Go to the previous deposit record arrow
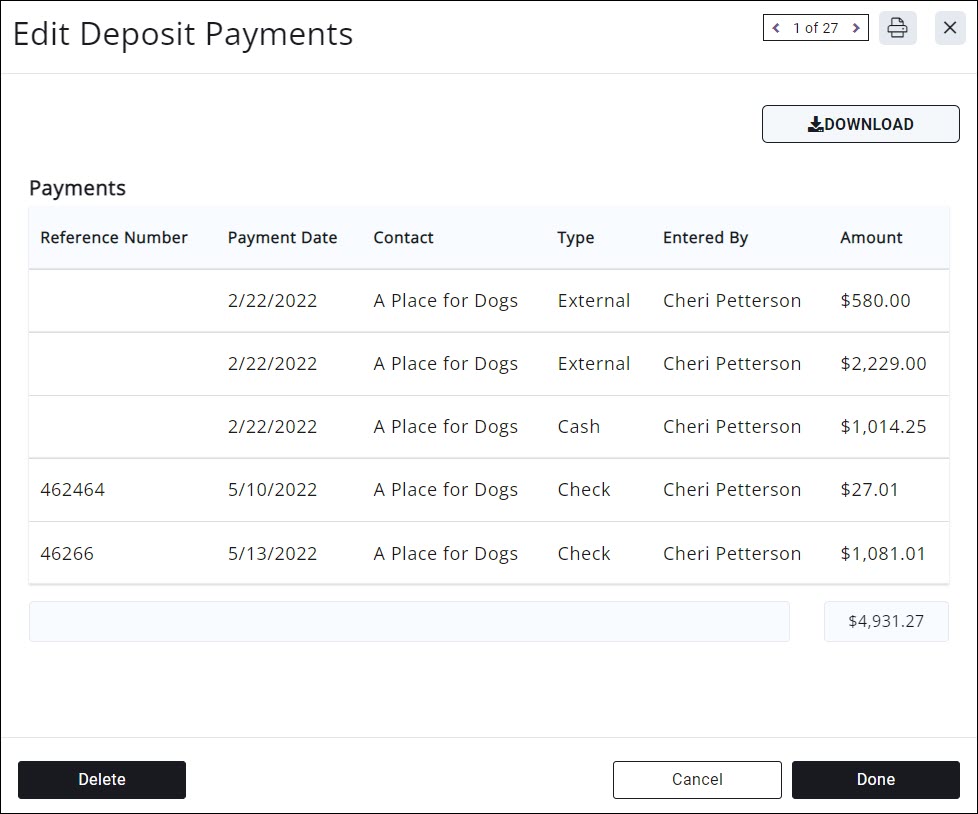978x814 pixels. [776, 28]
